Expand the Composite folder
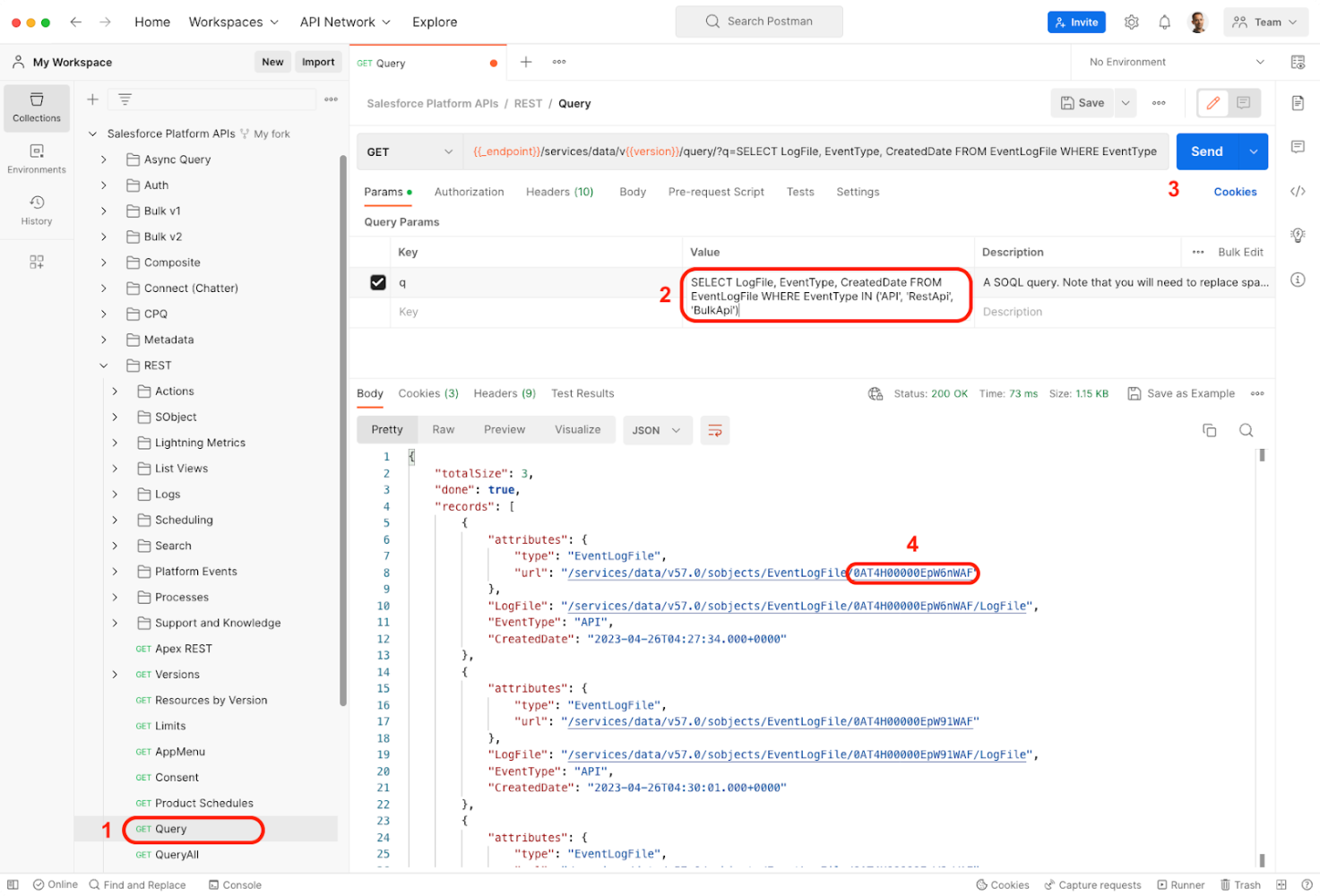1320x896 pixels. [104, 263]
